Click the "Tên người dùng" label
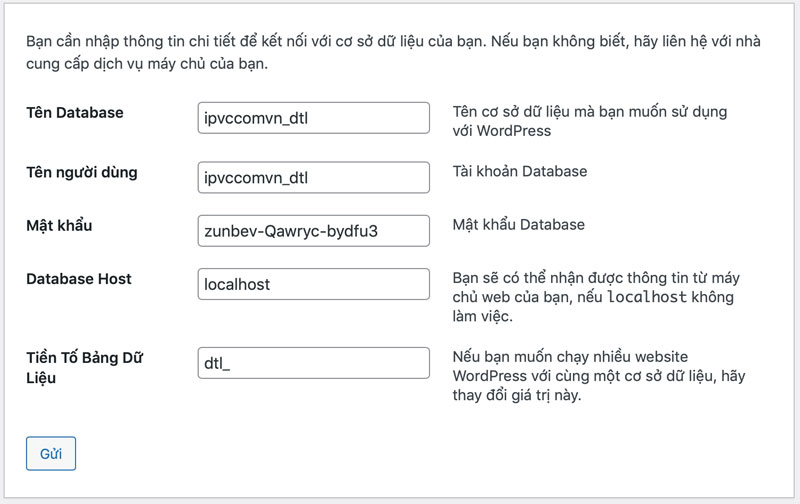 (x=82, y=172)
